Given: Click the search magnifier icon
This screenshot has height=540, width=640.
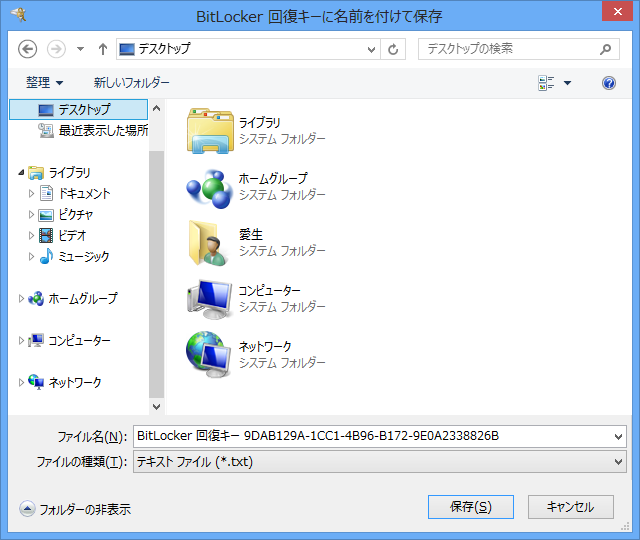Looking at the screenshot, I should pyautogui.click(x=606, y=49).
